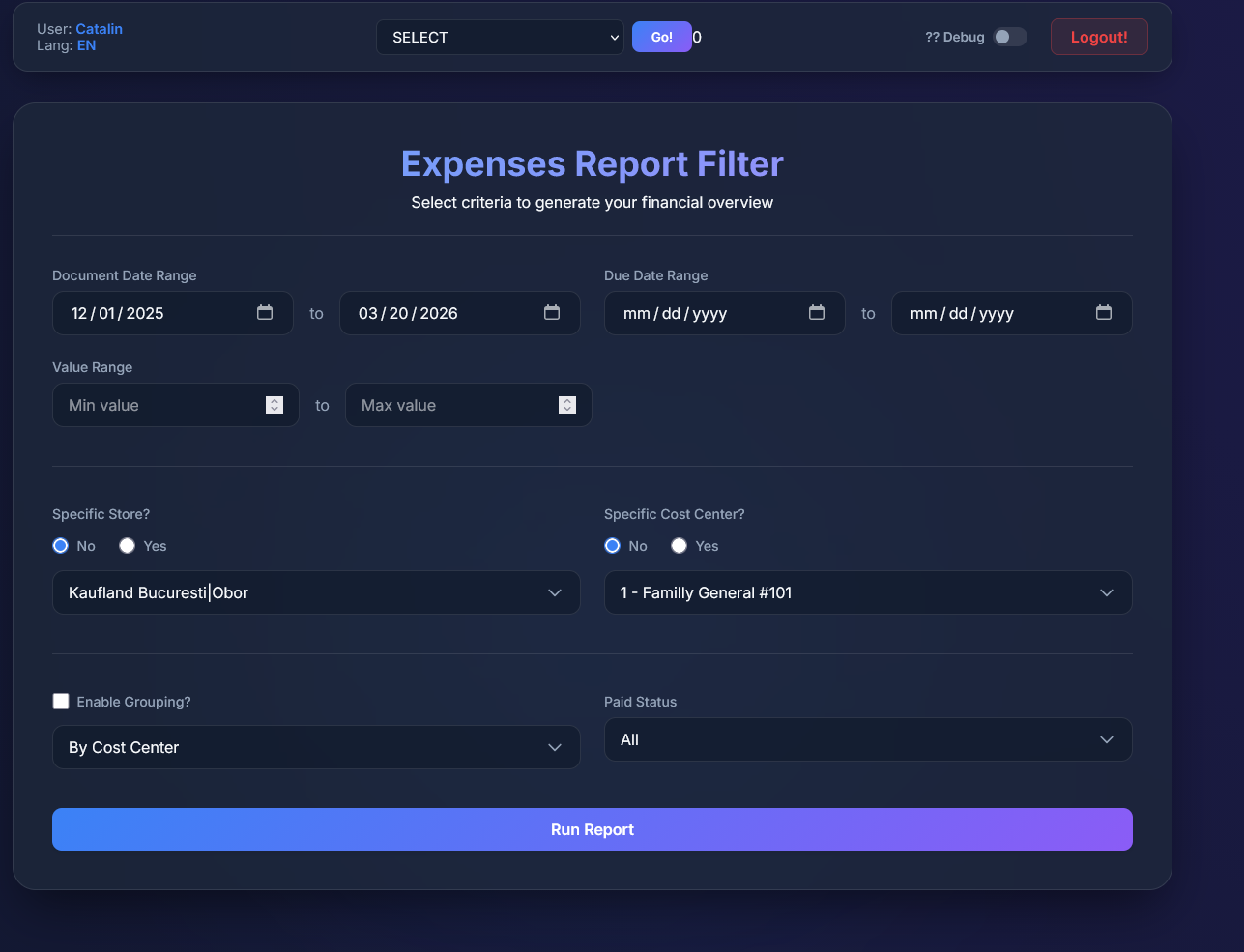
Task: Expand the By Cost Center grouping dropdown
Action: point(316,747)
